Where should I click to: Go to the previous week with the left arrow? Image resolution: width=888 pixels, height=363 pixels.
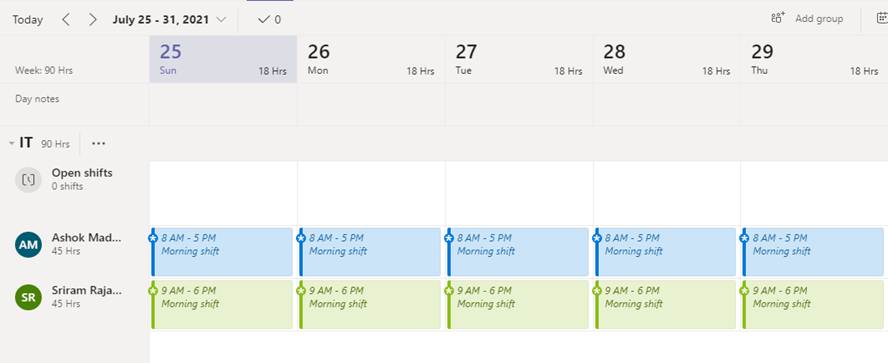tap(66, 20)
